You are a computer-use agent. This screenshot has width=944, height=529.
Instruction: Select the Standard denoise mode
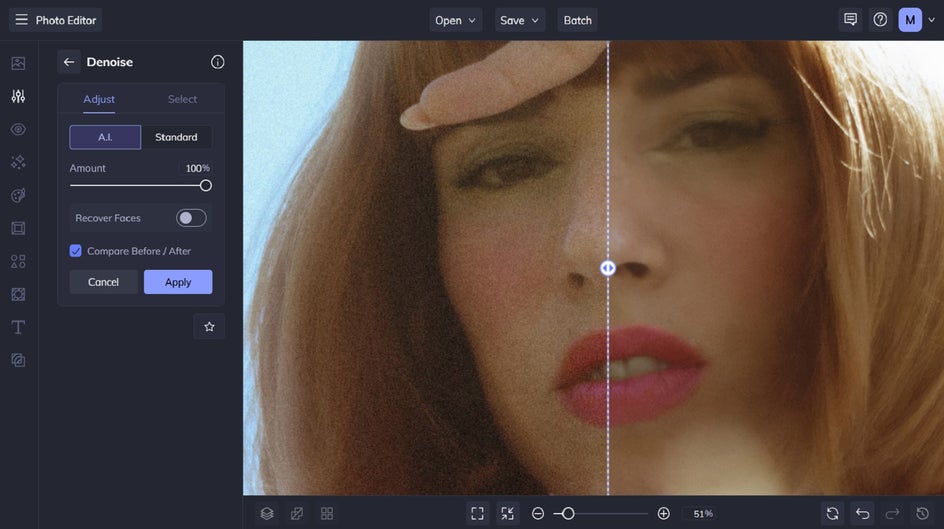pyautogui.click(x=176, y=137)
